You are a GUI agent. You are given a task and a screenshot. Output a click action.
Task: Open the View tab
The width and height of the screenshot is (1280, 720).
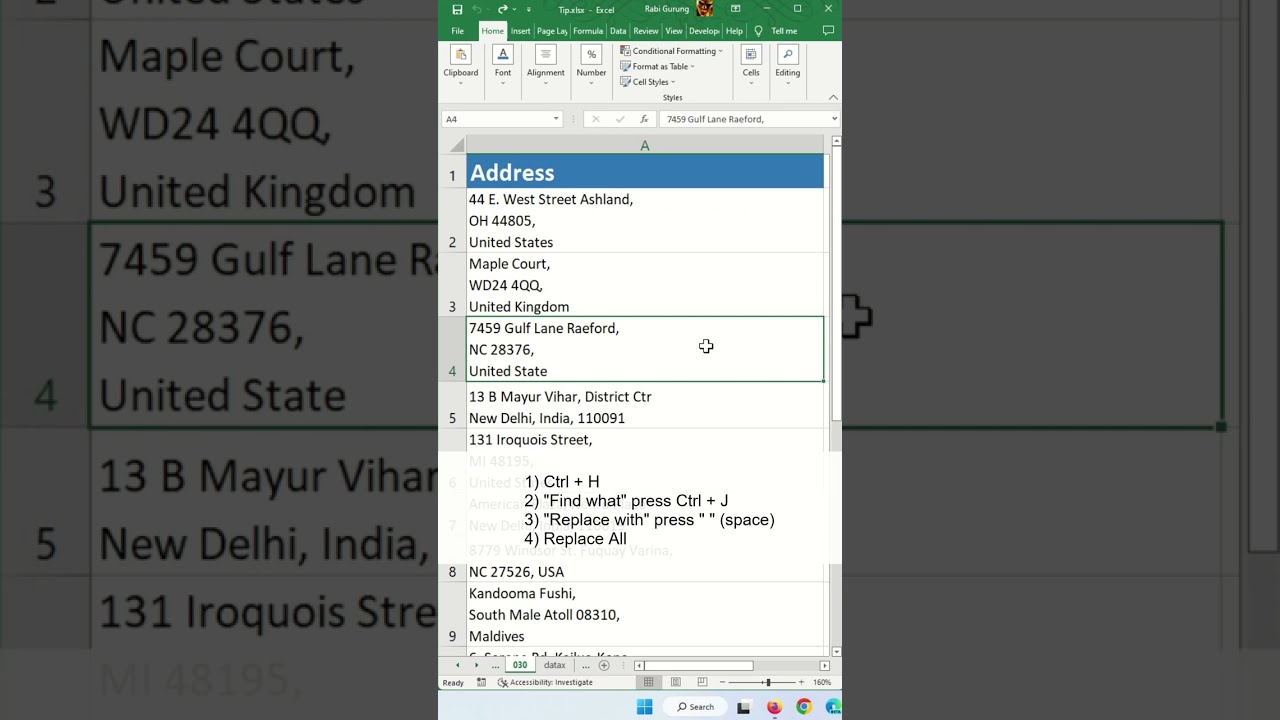[x=674, y=31]
